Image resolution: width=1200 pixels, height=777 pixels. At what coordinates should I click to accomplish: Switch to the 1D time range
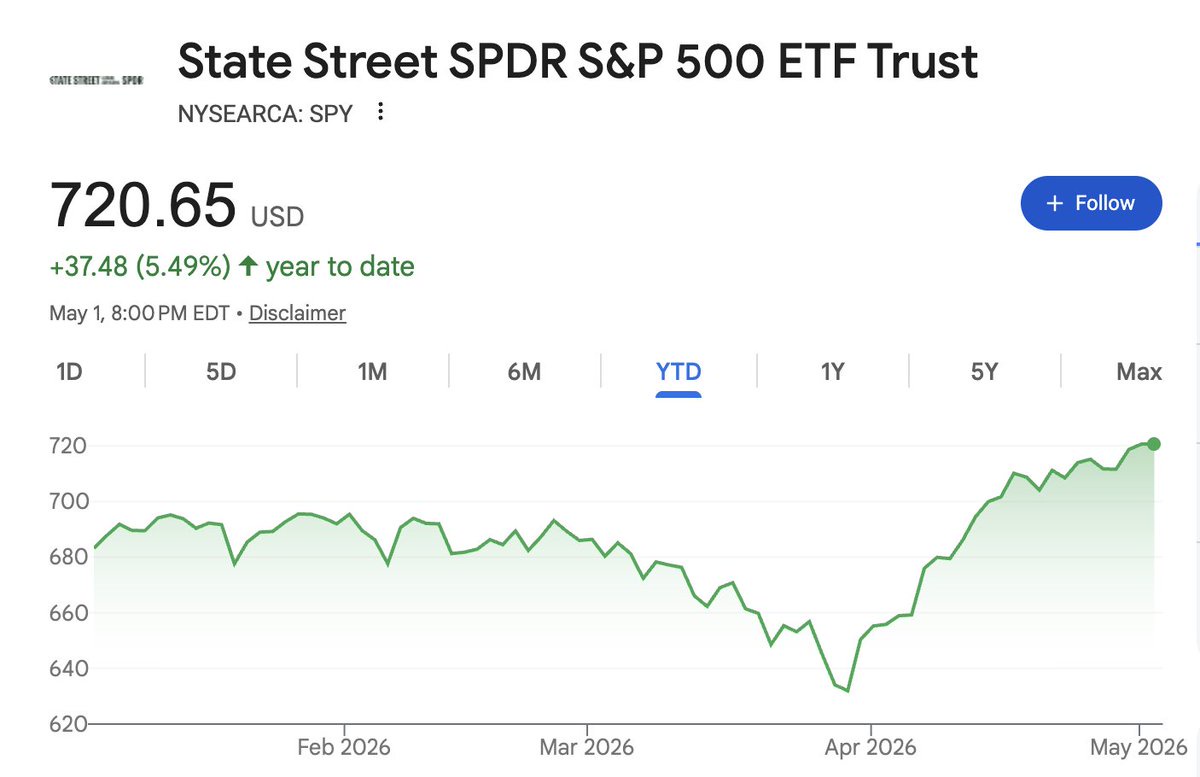coord(69,372)
